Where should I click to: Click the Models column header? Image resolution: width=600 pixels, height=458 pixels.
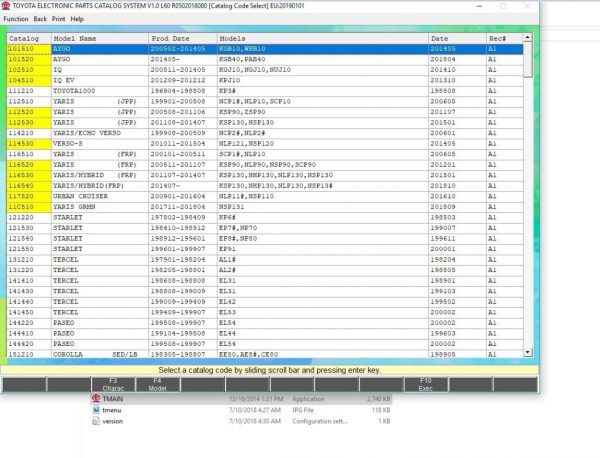323,38
